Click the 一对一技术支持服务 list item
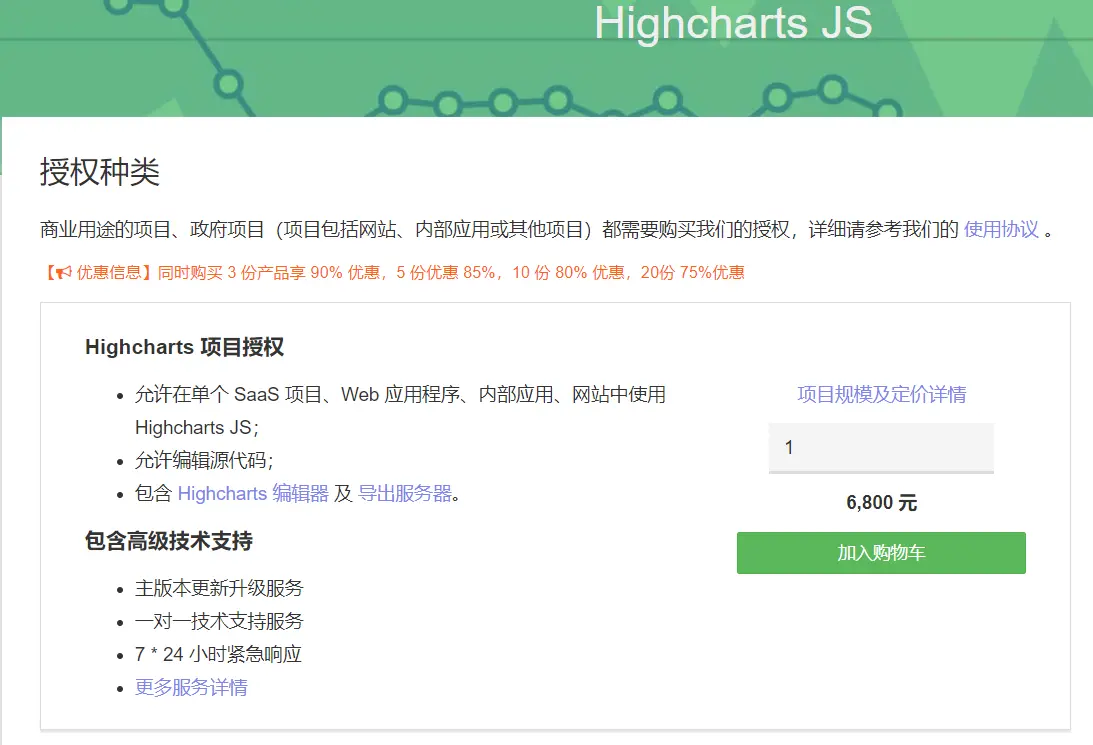 [219, 621]
